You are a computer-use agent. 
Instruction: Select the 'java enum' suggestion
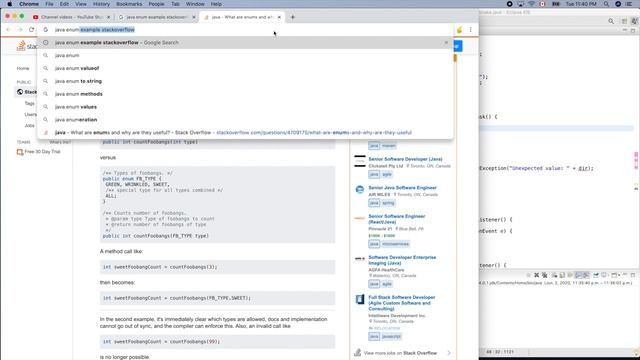click(245, 55)
